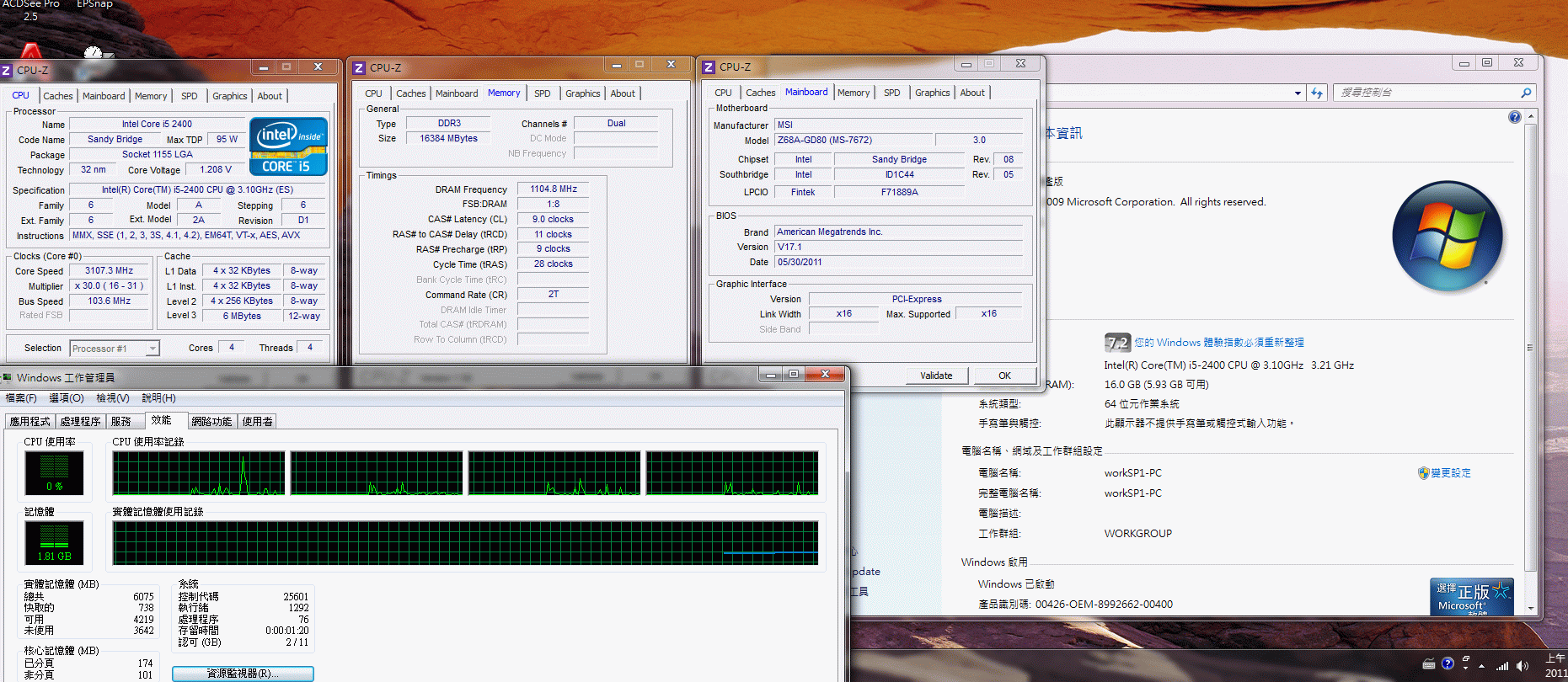Click the memory usage gauge showing 1.81 GB
Viewport: 1568px width, 682px height.
coord(54,543)
